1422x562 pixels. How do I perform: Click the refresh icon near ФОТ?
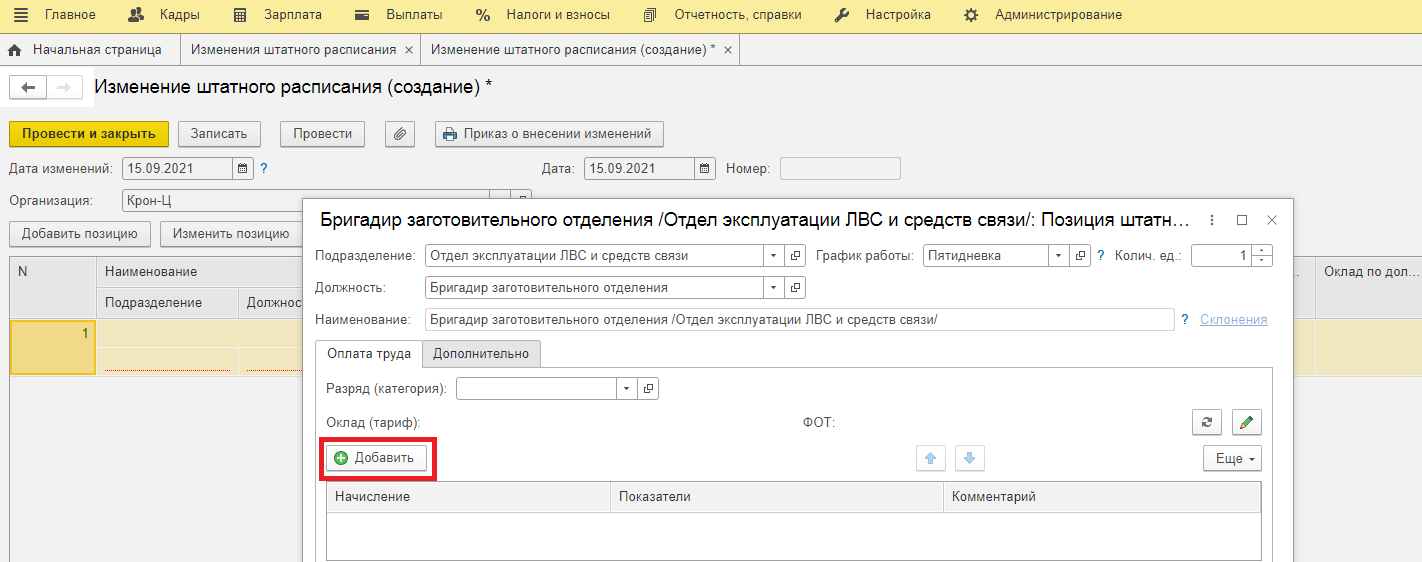[x=1207, y=423]
